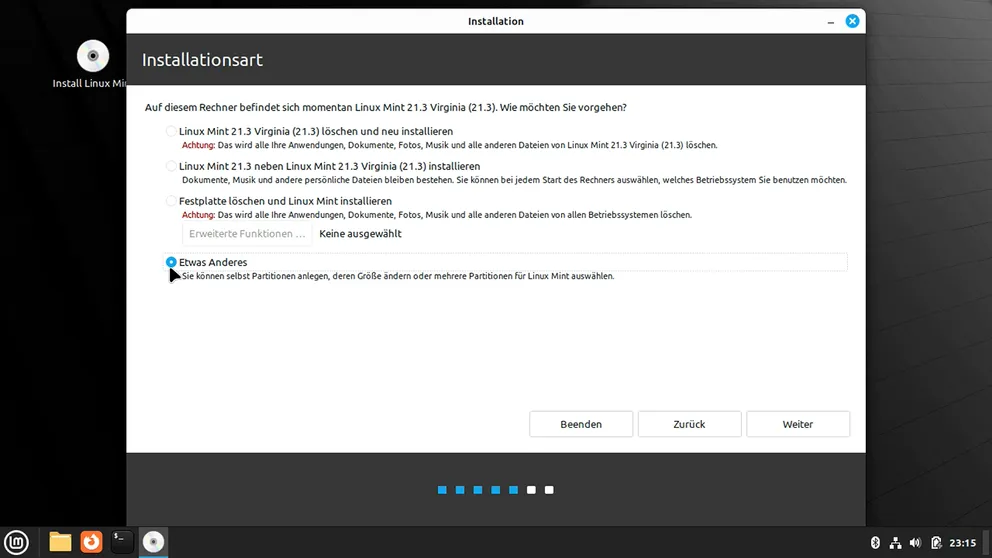This screenshot has width=992, height=558.
Task: Close the Installation window
Action: [x=852, y=21]
